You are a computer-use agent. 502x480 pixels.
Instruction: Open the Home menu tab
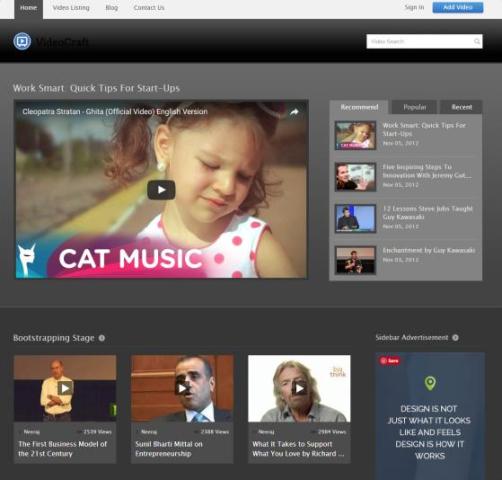tap(28, 9)
